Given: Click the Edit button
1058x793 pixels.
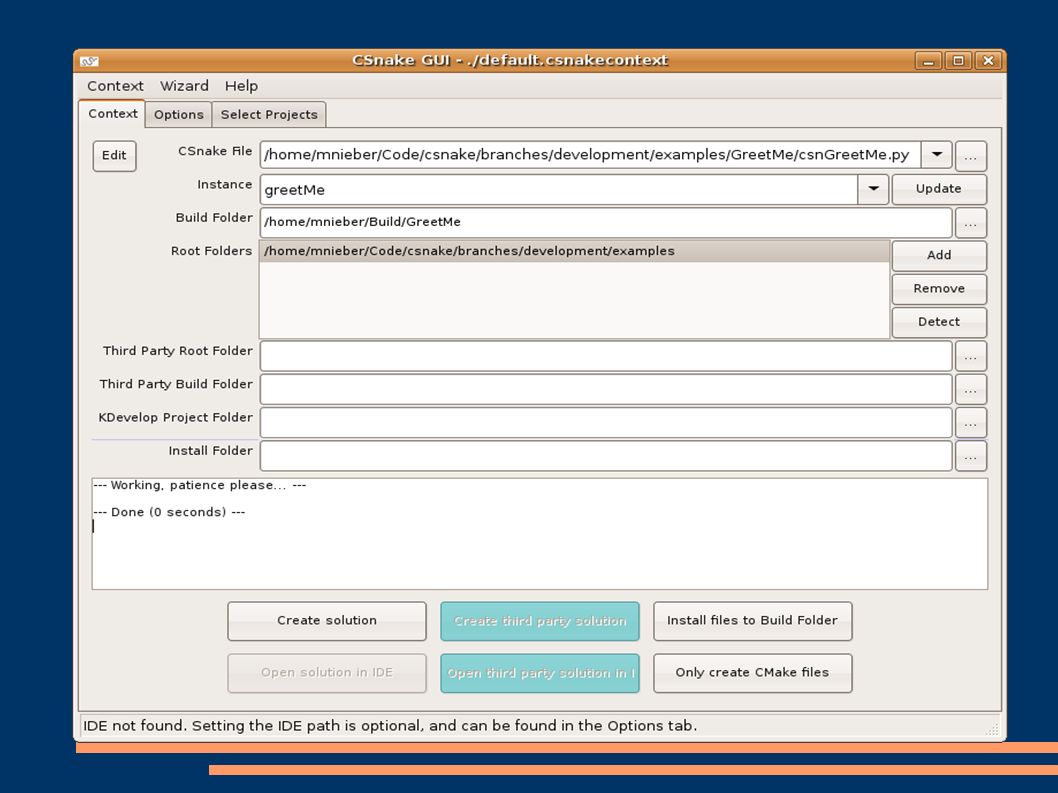Looking at the screenshot, I should tap(114, 155).
